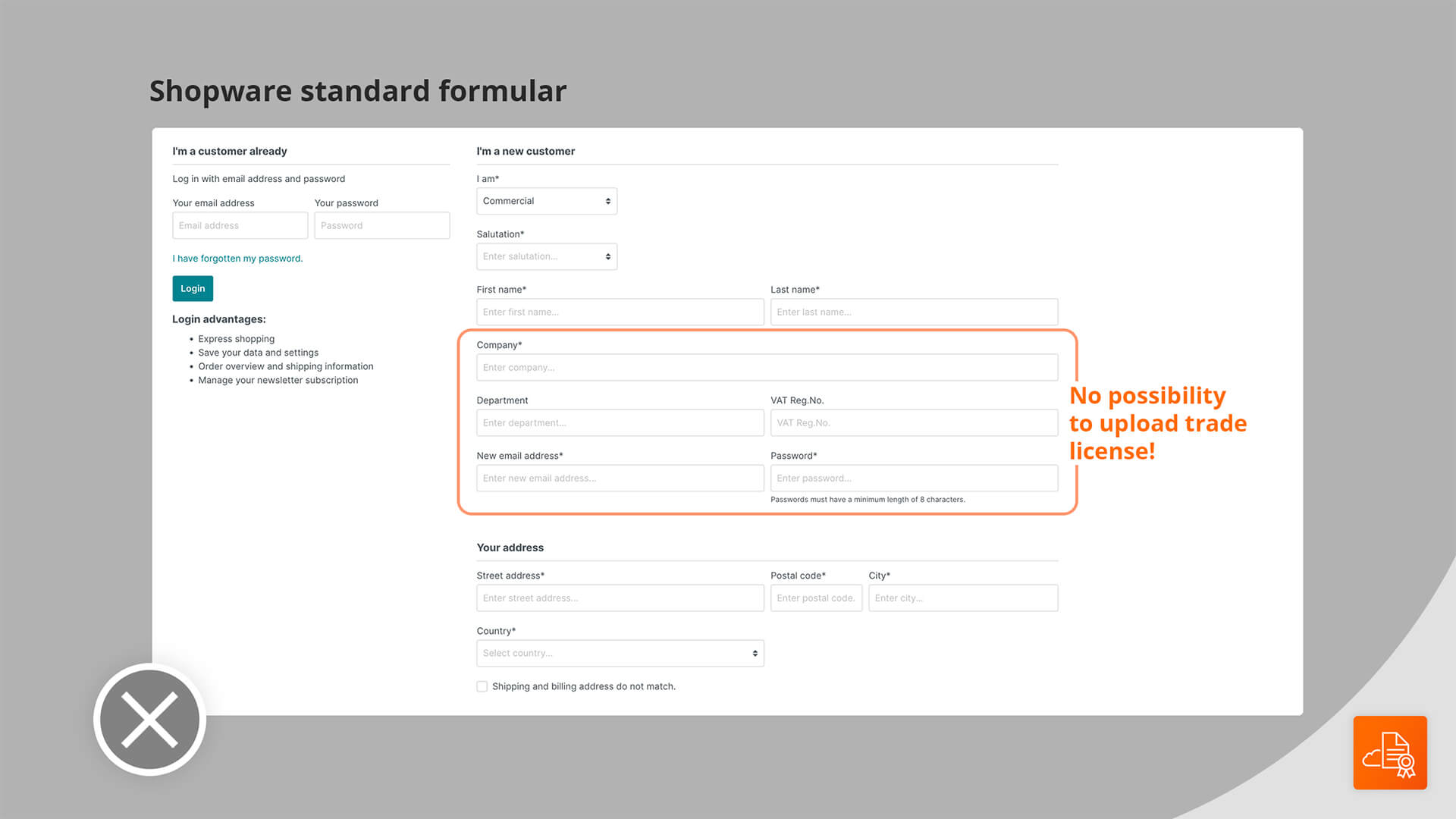Click the 'I'm a customer already' section tab
Viewport: 1456px width, 819px height.
click(x=229, y=150)
